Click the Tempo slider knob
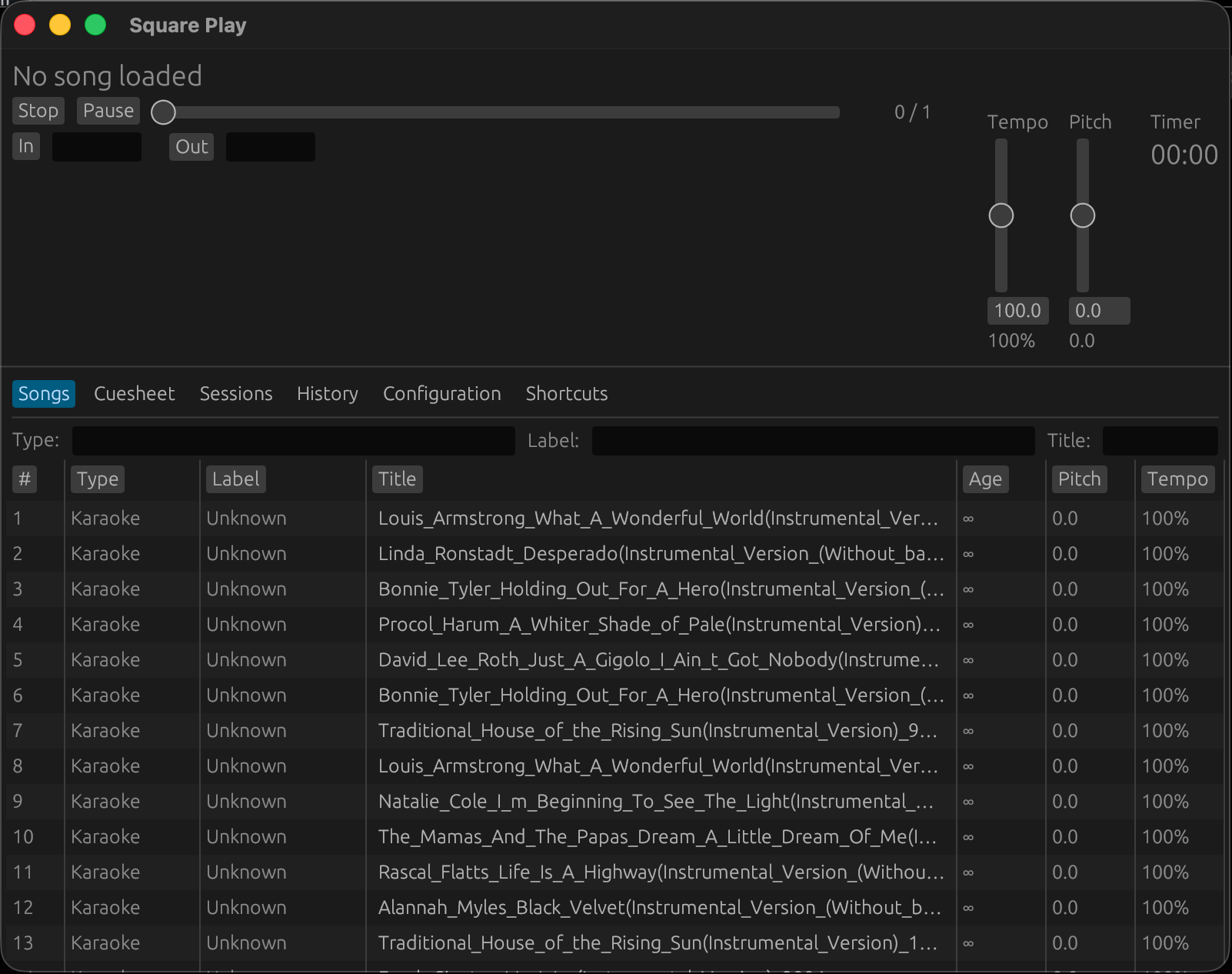 point(1001,215)
